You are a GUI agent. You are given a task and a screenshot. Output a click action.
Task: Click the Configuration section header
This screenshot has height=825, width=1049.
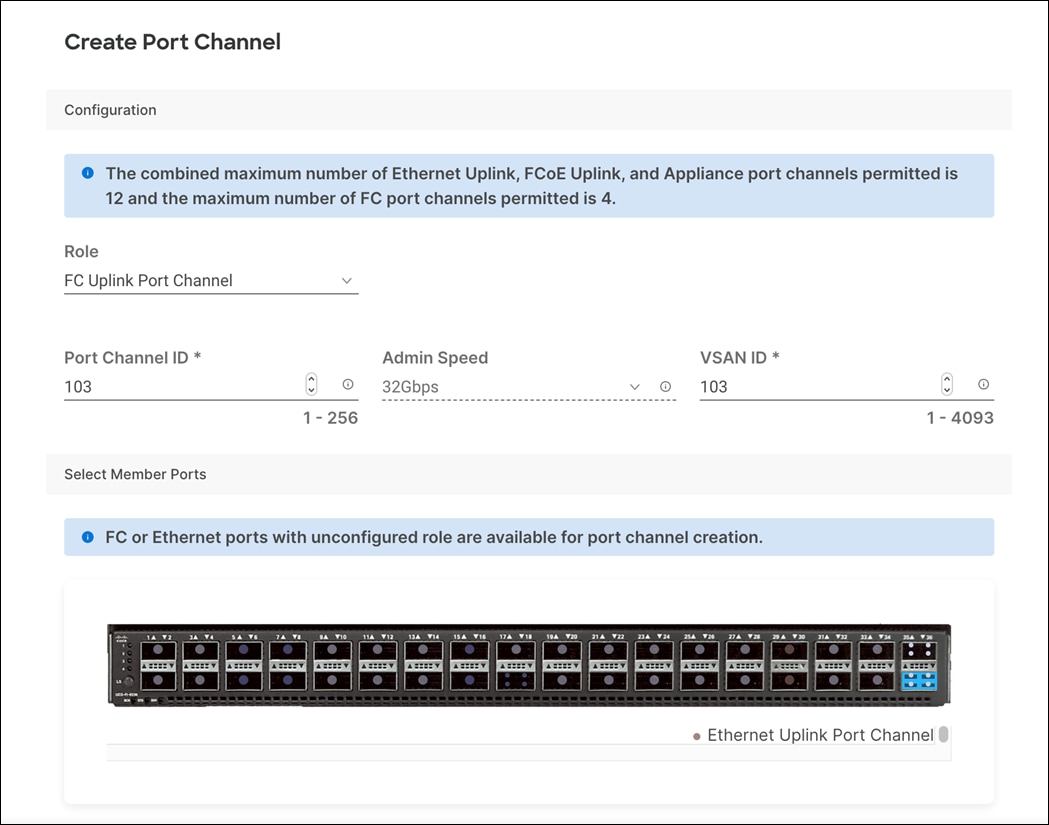click(110, 110)
